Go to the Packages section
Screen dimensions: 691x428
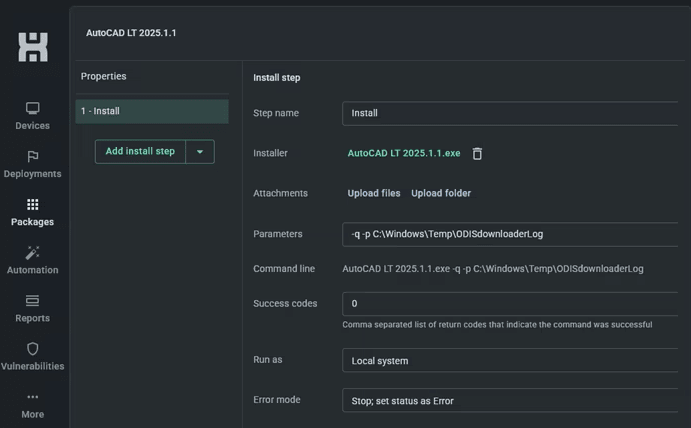(33, 212)
